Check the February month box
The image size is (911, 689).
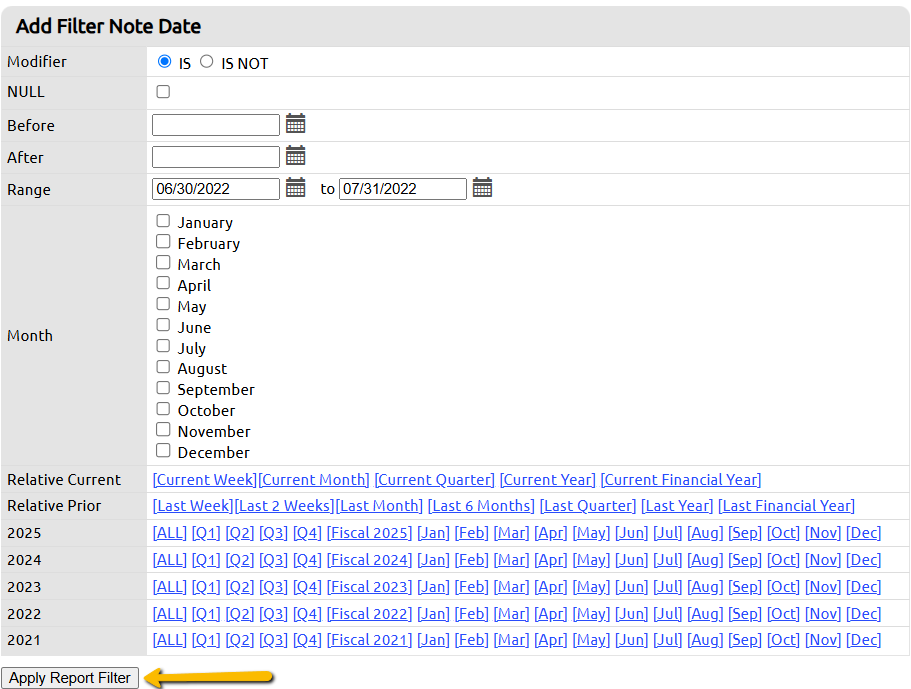[163, 242]
